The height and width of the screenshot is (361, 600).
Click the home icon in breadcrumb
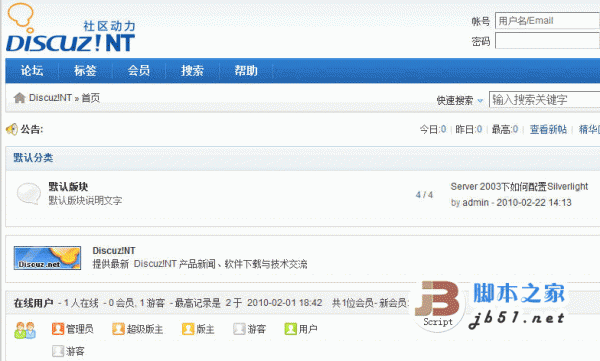click(20, 98)
